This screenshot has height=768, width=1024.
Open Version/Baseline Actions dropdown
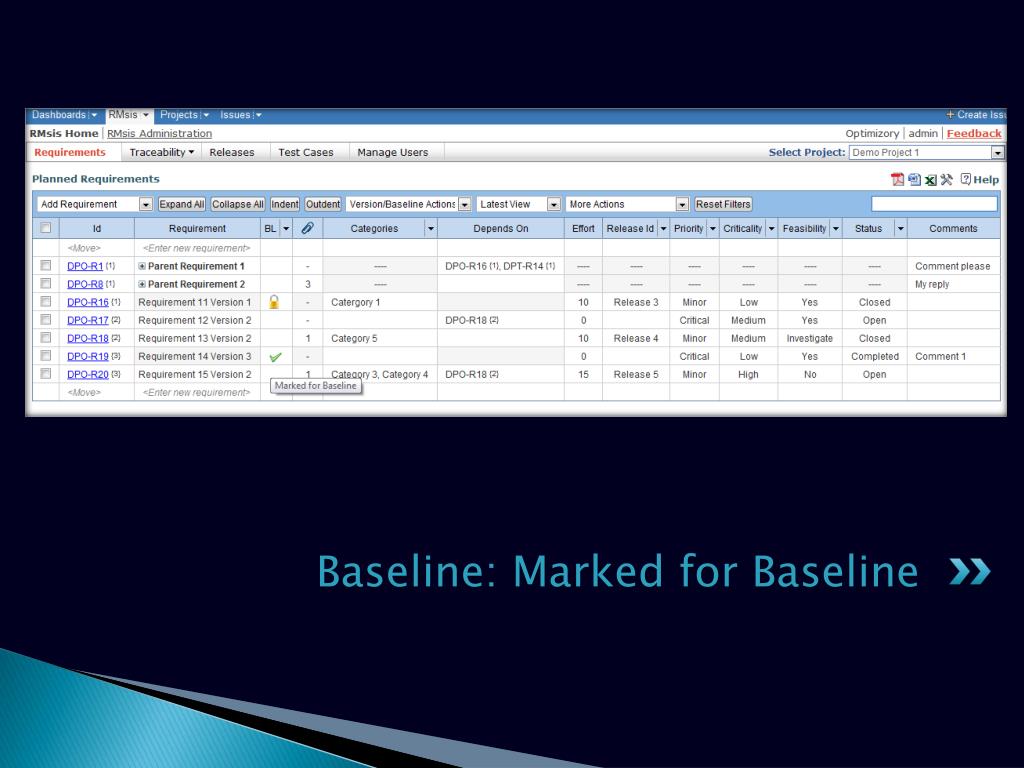click(408, 204)
